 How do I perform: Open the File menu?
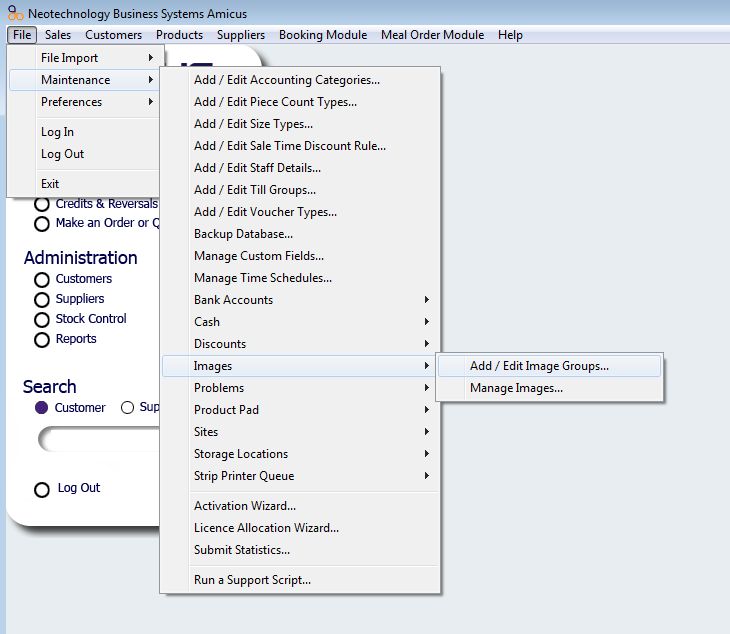(x=22, y=35)
